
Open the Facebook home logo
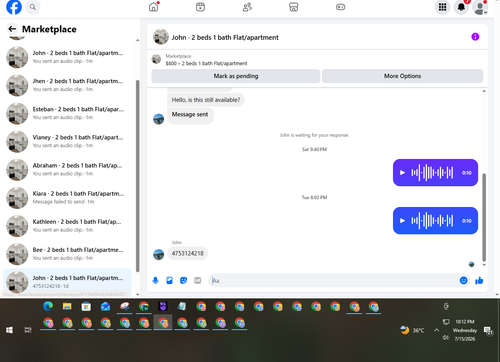point(14,7)
